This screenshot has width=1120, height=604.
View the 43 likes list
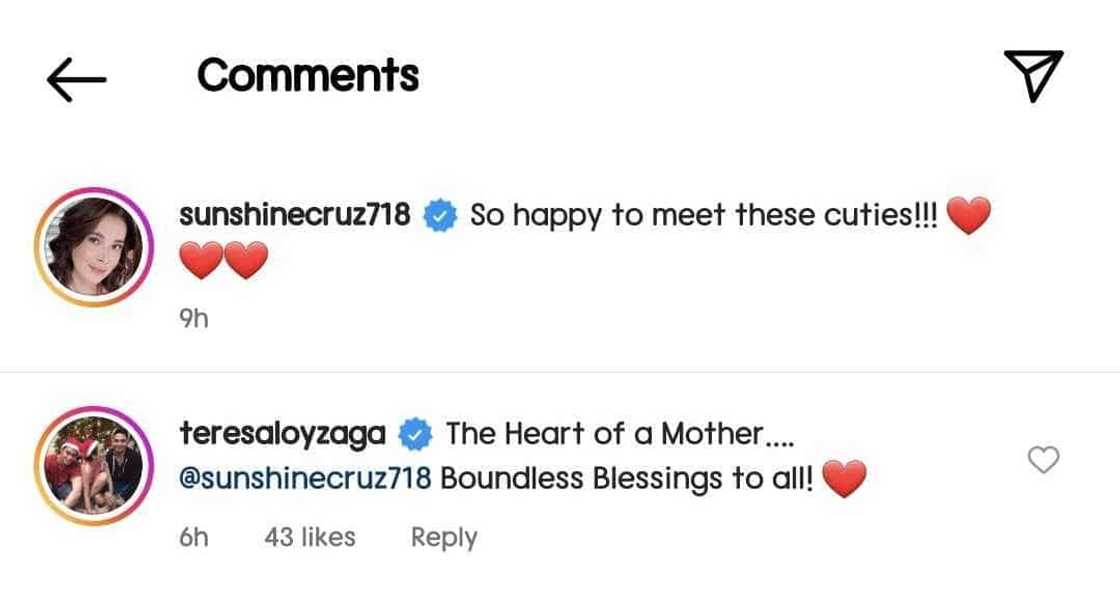tap(310, 537)
